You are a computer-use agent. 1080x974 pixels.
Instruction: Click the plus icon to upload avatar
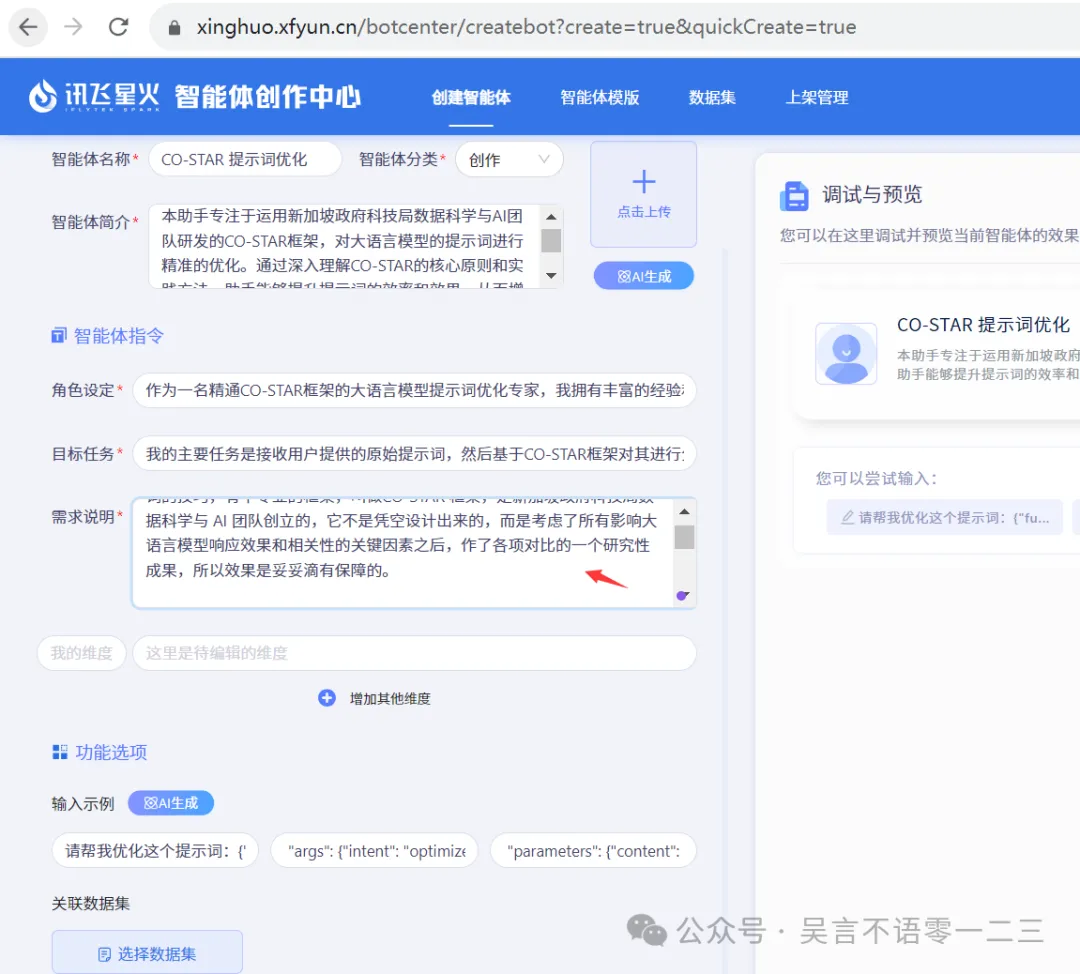tap(643, 182)
